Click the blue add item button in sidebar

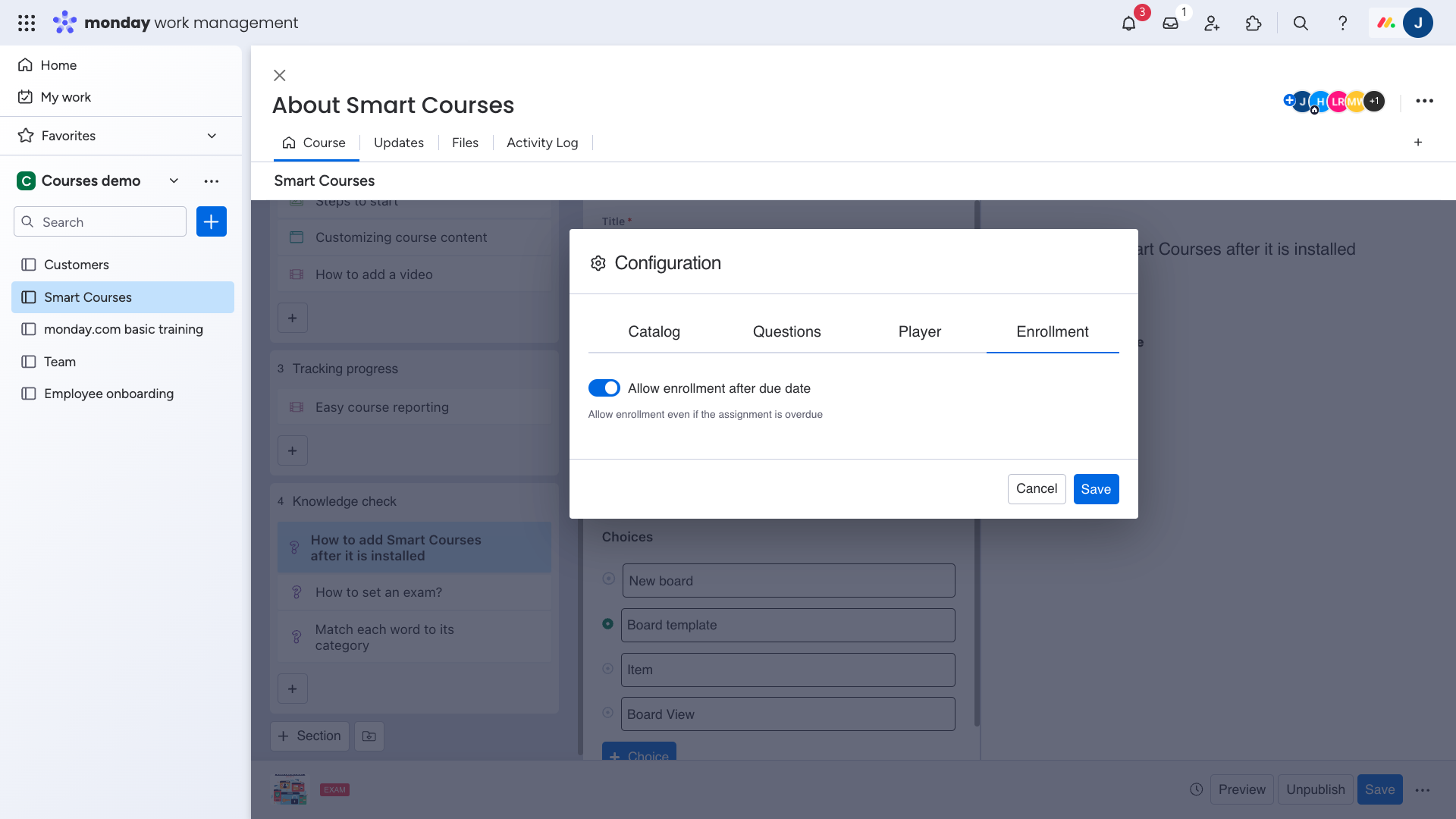[212, 221]
